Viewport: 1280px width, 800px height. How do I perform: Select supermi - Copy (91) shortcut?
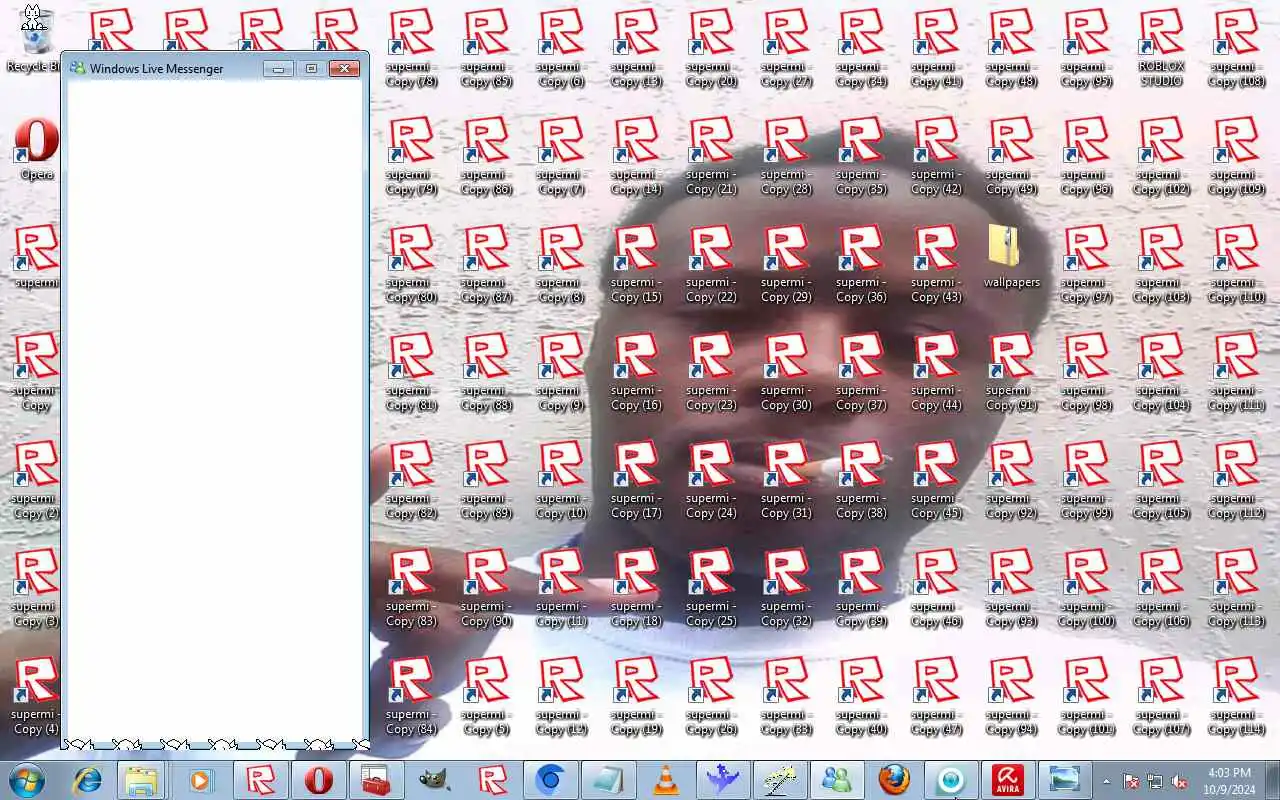pos(1012,371)
